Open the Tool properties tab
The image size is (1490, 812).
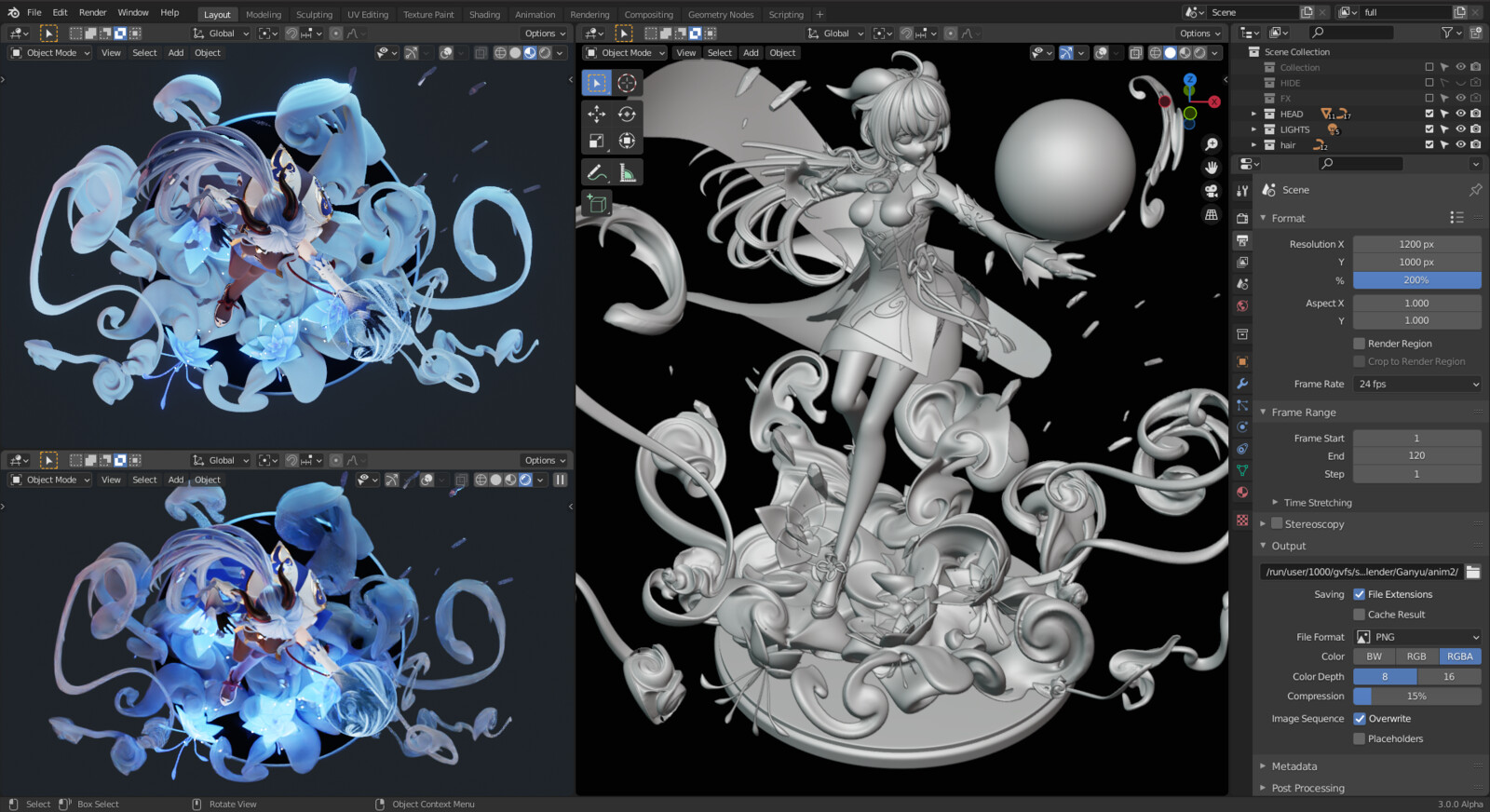point(1242,190)
